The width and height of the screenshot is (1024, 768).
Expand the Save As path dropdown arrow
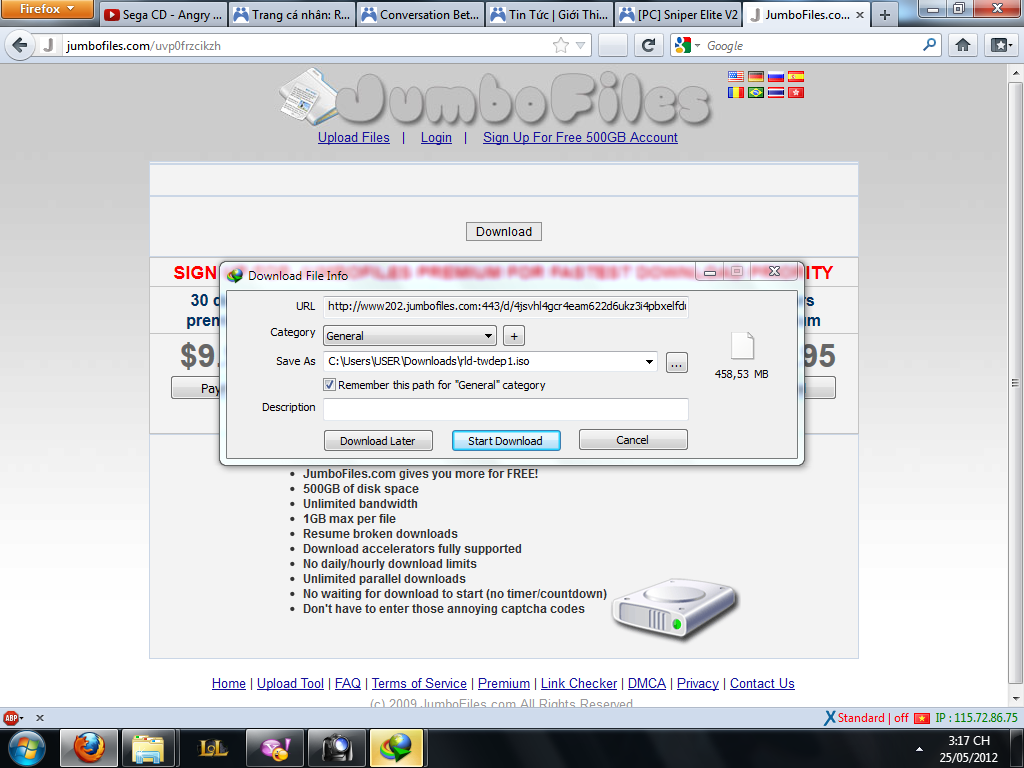pos(649,361)
